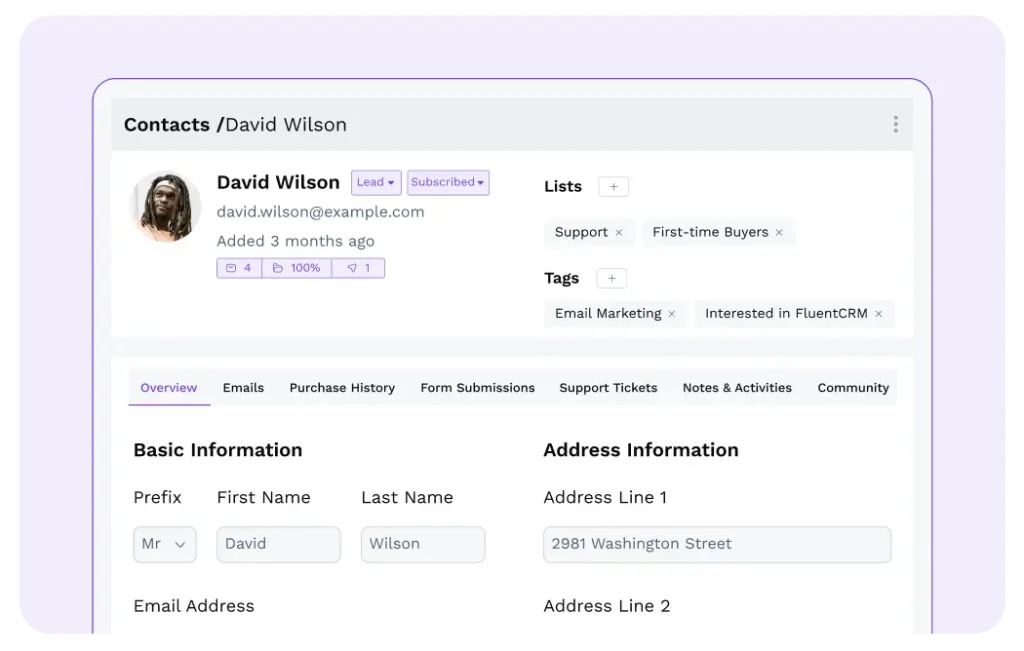The width and height of the screenshot is (1024, 651).
Task: Open the Subscribed status dropdown
Action: (448, 182)
